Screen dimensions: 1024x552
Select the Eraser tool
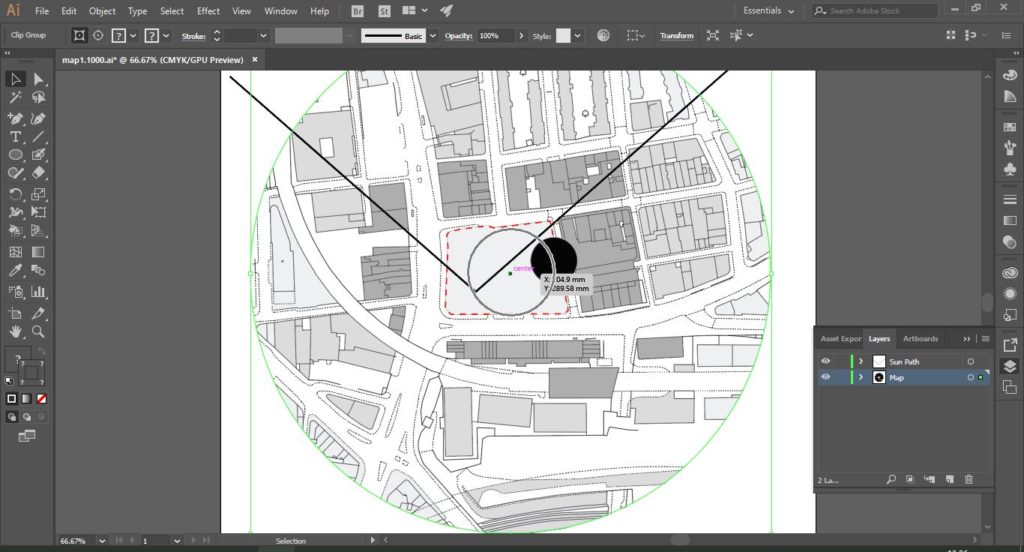click(39, 173)
